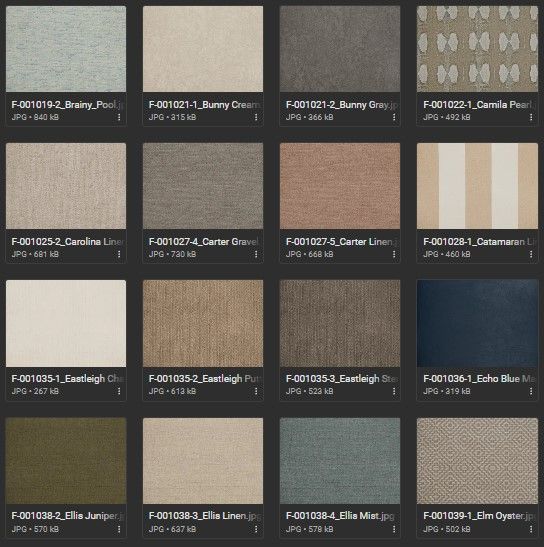The image size is (544, 547).
Task: Open more options for F-001035-2 Eastleigh file
Action: click(x=256, y=391)
